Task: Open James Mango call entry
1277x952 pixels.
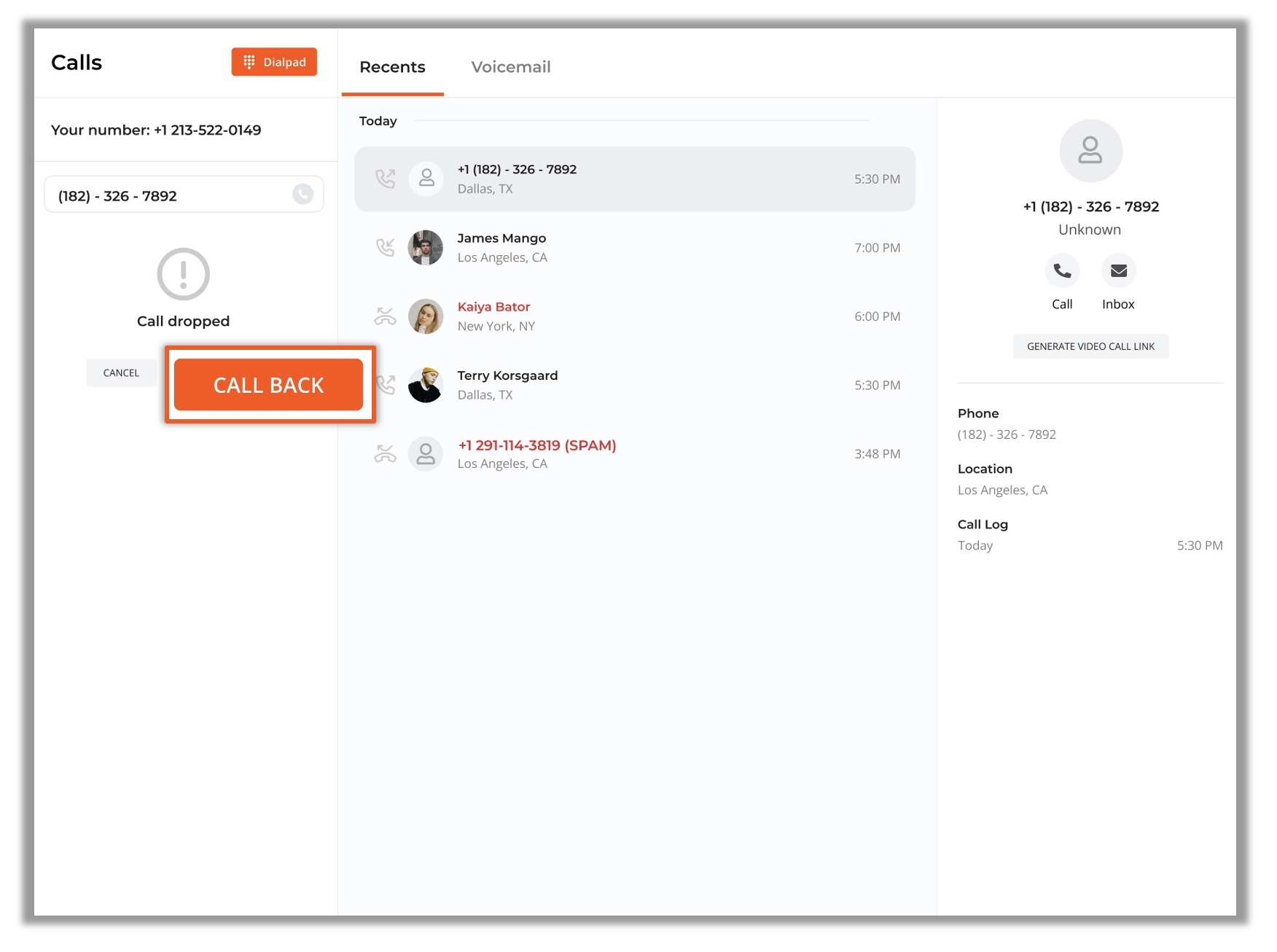Action: [635, 248]
